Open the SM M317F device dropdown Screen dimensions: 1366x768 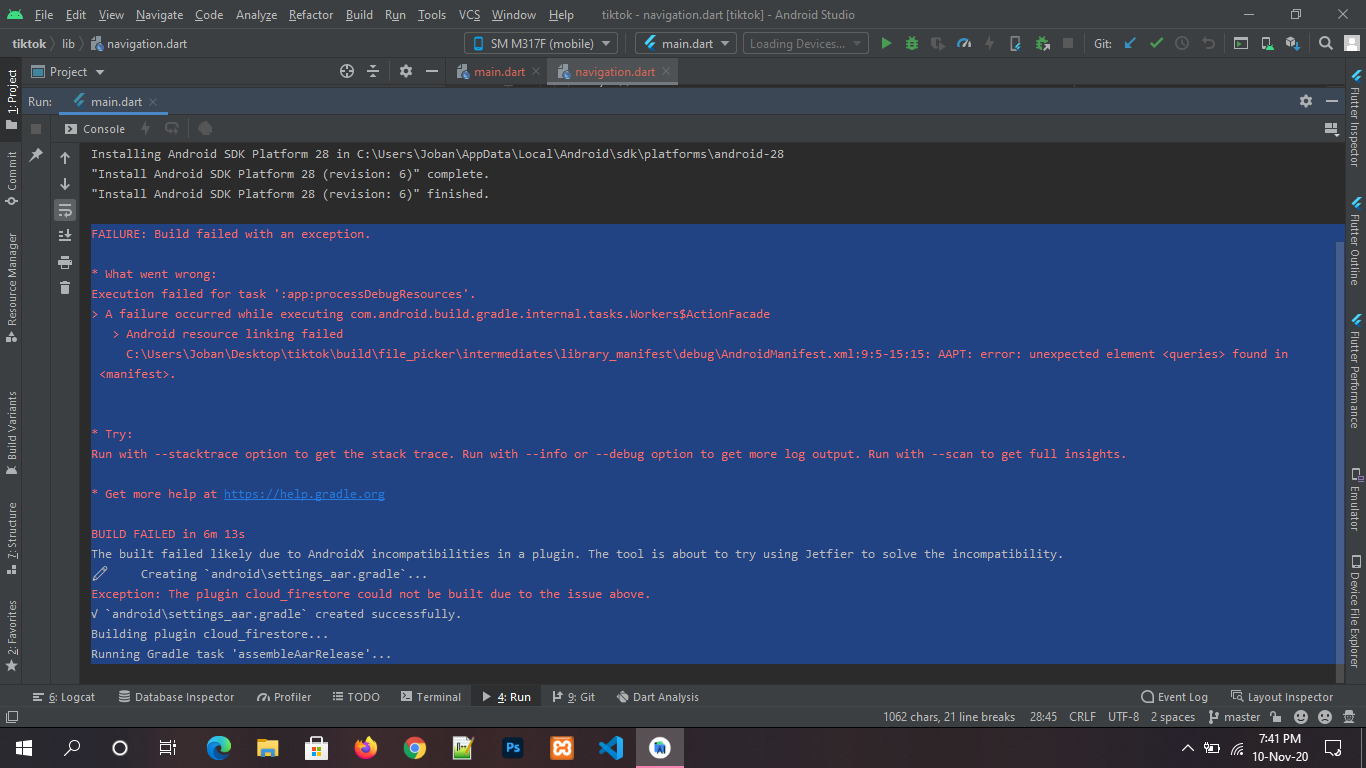540,43
